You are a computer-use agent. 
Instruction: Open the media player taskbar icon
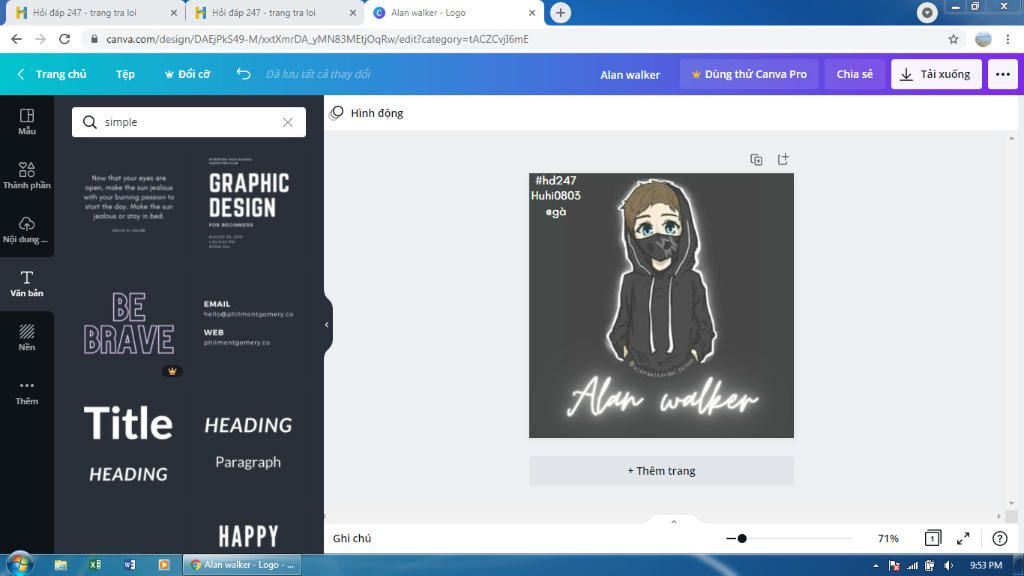164,565
